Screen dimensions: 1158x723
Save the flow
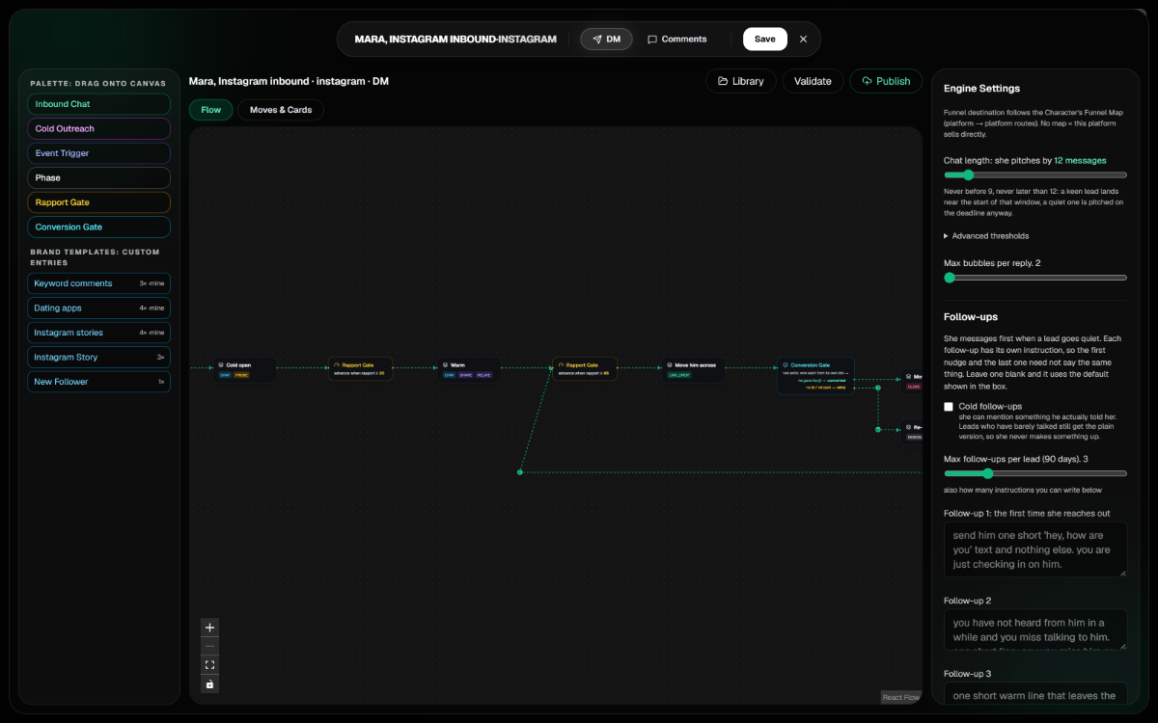point(765,39)
